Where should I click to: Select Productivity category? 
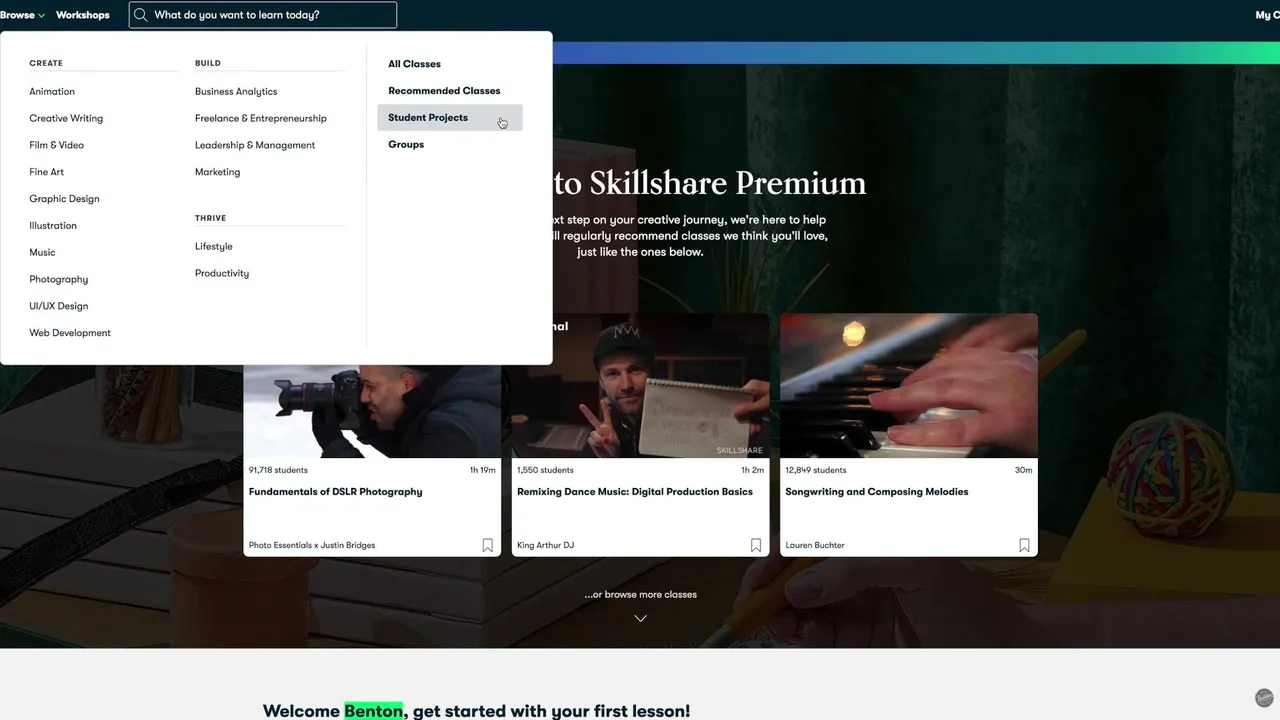222,273
